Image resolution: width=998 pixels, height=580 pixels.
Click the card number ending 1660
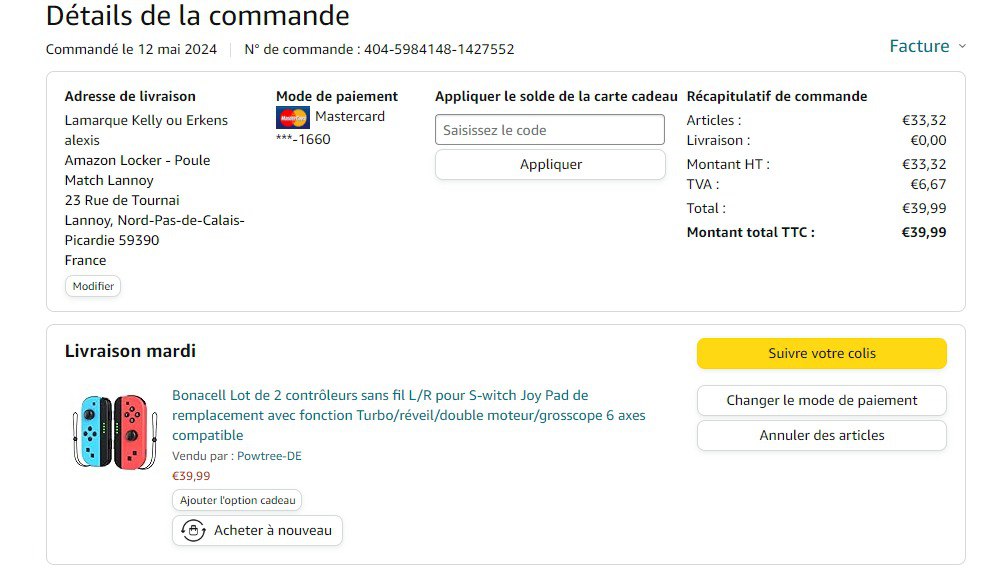(303, 139)
